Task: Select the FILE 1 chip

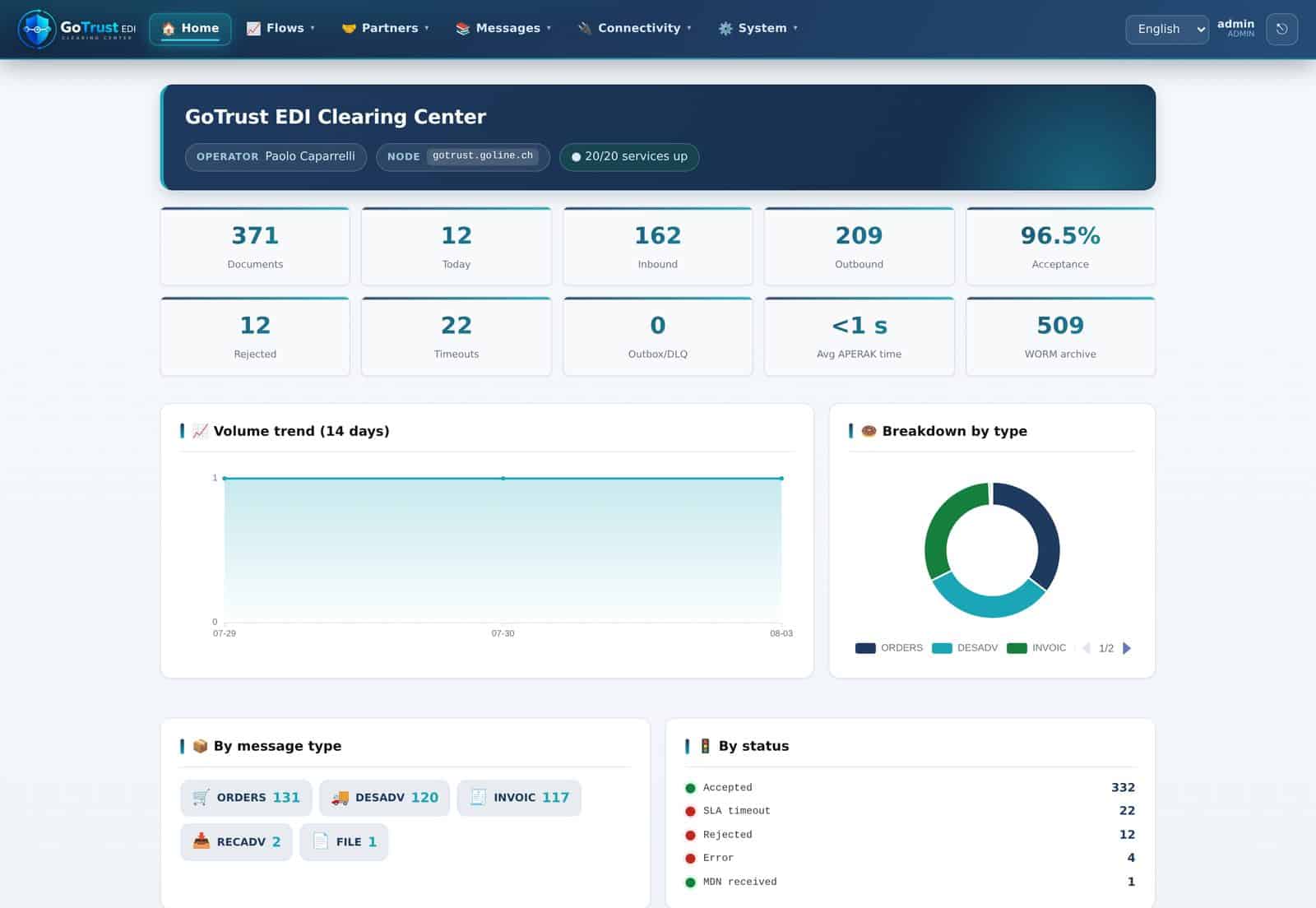Action: click(x=344, y=842)
